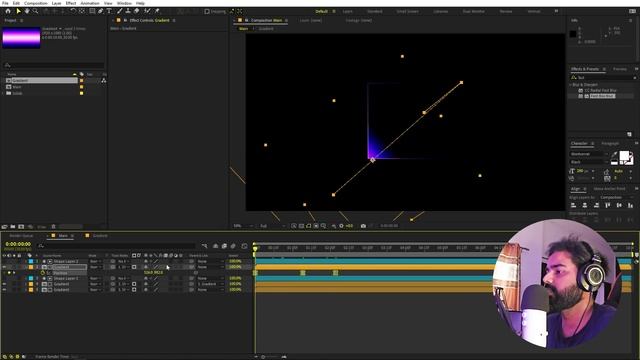Click the snapshot camera icon in viewer

(363, 226)
